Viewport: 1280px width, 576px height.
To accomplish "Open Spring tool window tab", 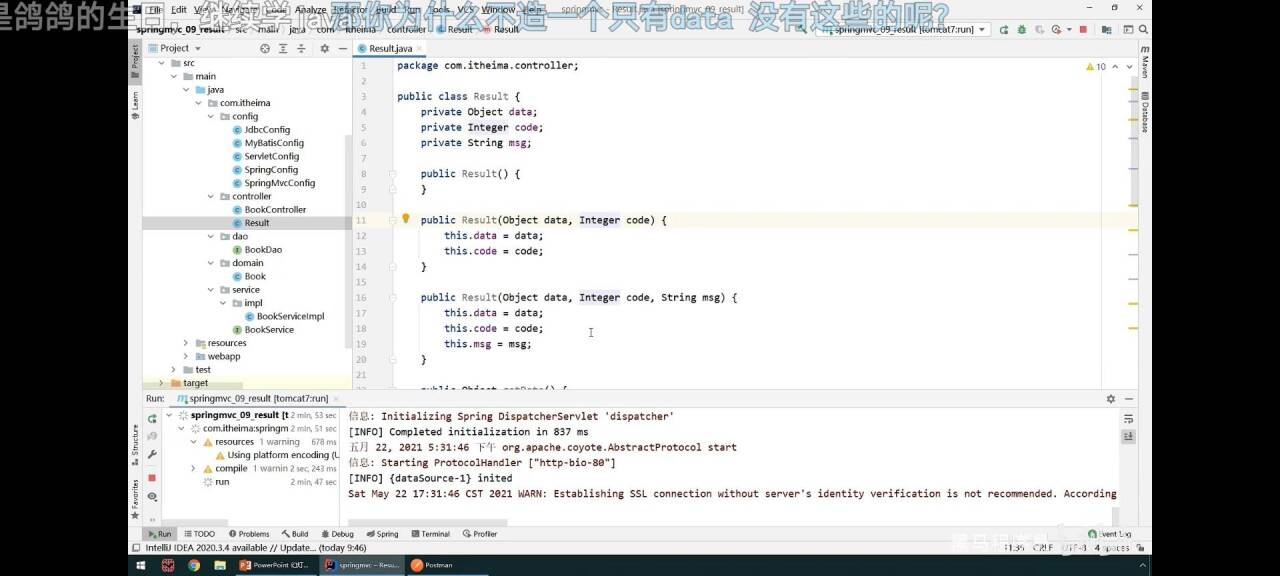I will click(382, 534).
